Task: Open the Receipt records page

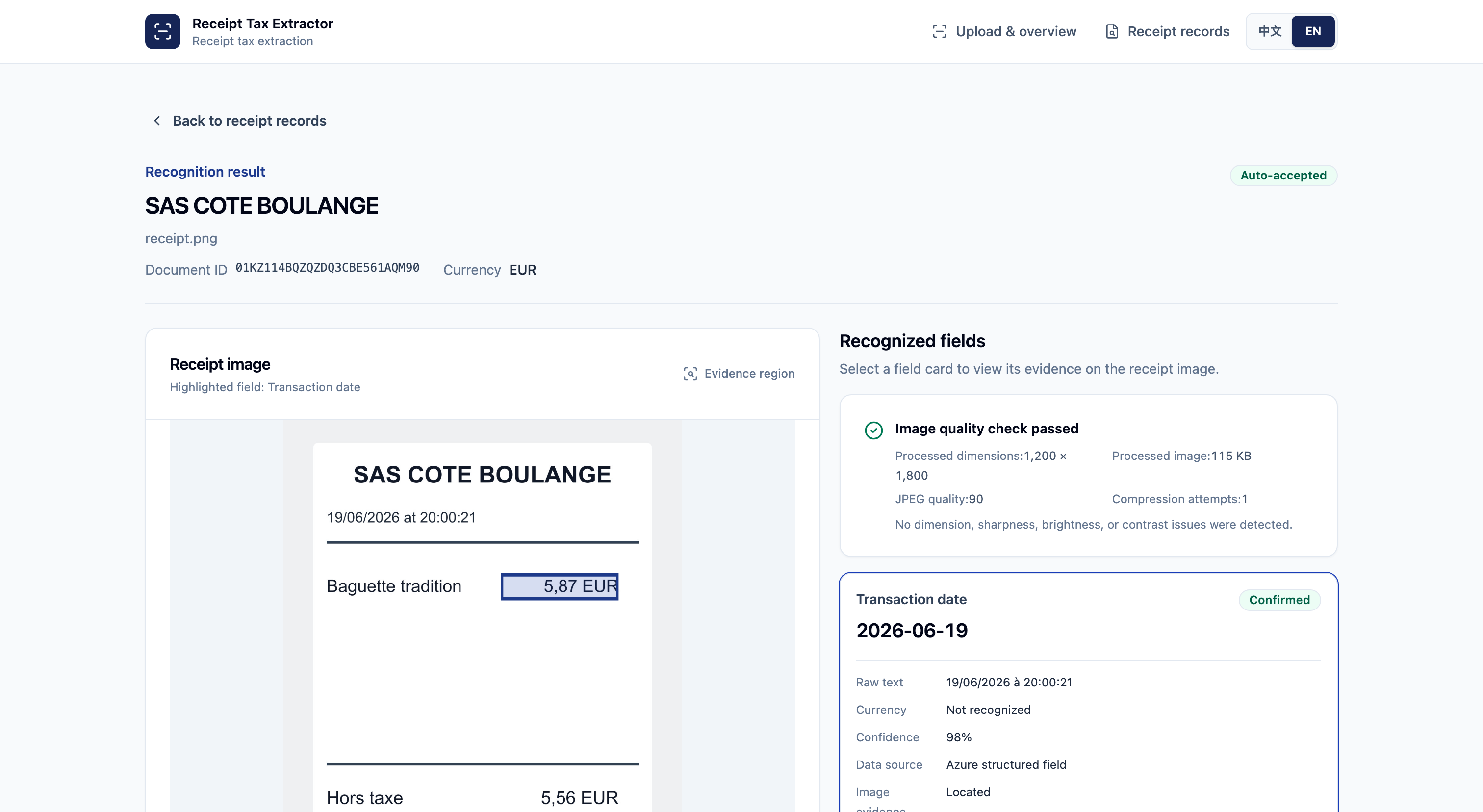Action: pyautogui.click(x=1168, y=32)
